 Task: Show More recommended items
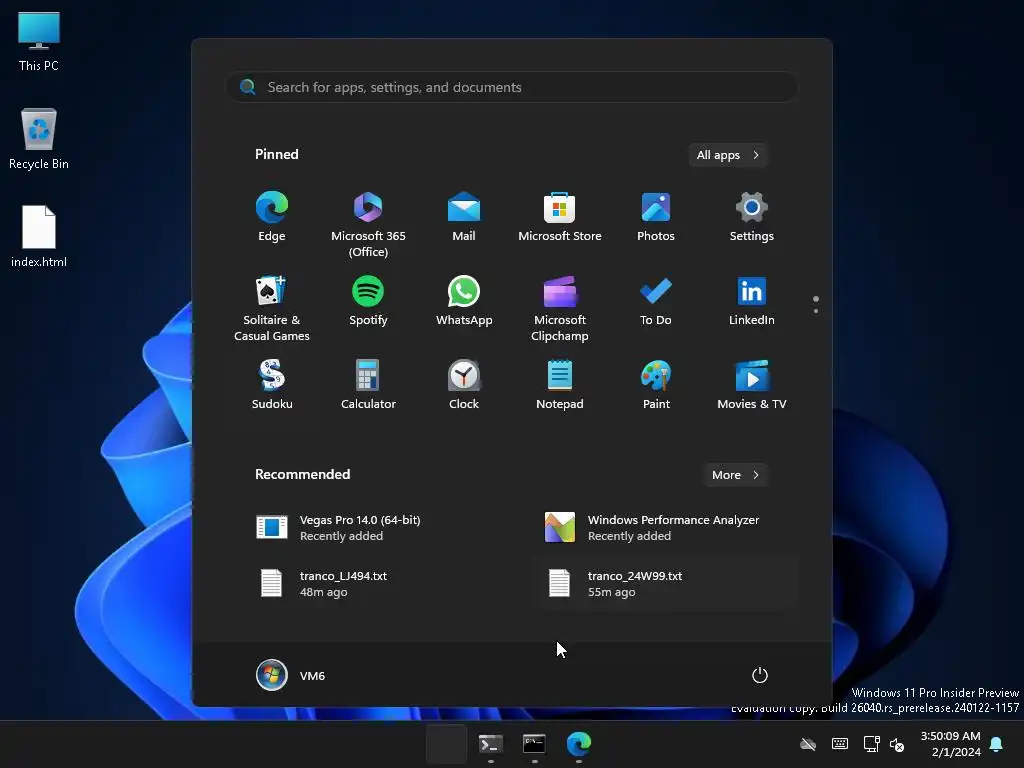pyautogui.click(x=735, y=475)
